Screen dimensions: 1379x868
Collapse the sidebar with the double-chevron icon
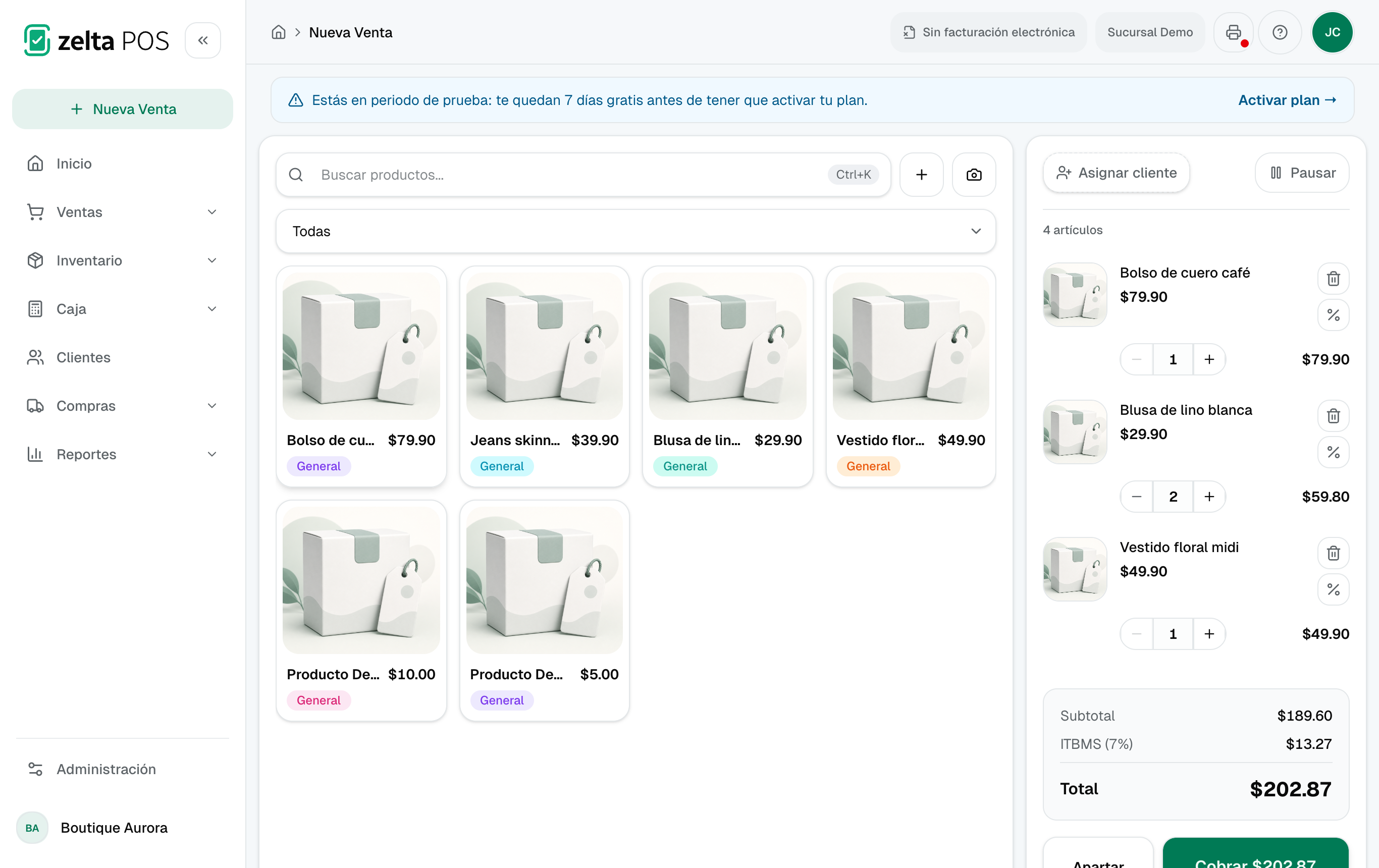point(203,41)
